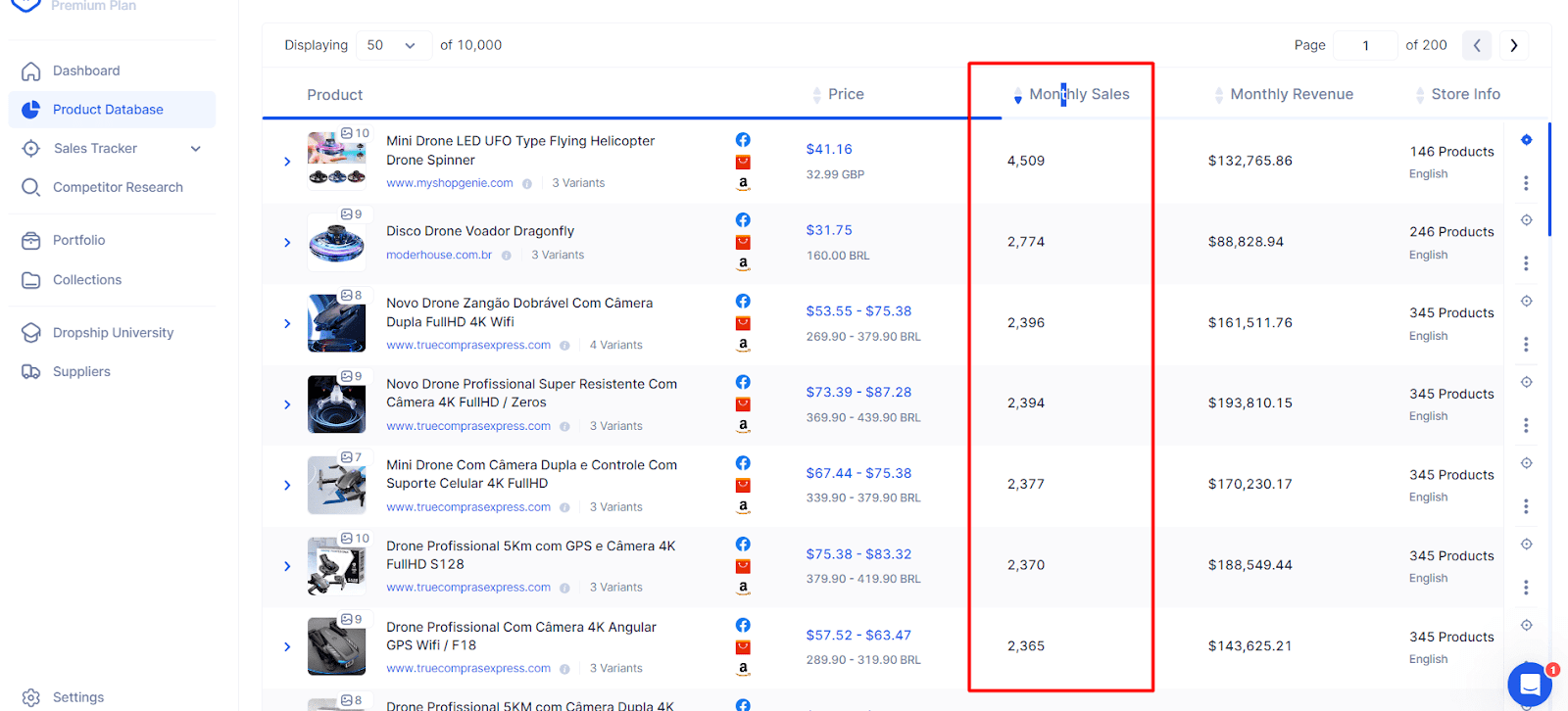Track the Mini Drone LED UFO product
Image resolution: width=1568 pixels, height=711 pixels.
pos(1526,140)
